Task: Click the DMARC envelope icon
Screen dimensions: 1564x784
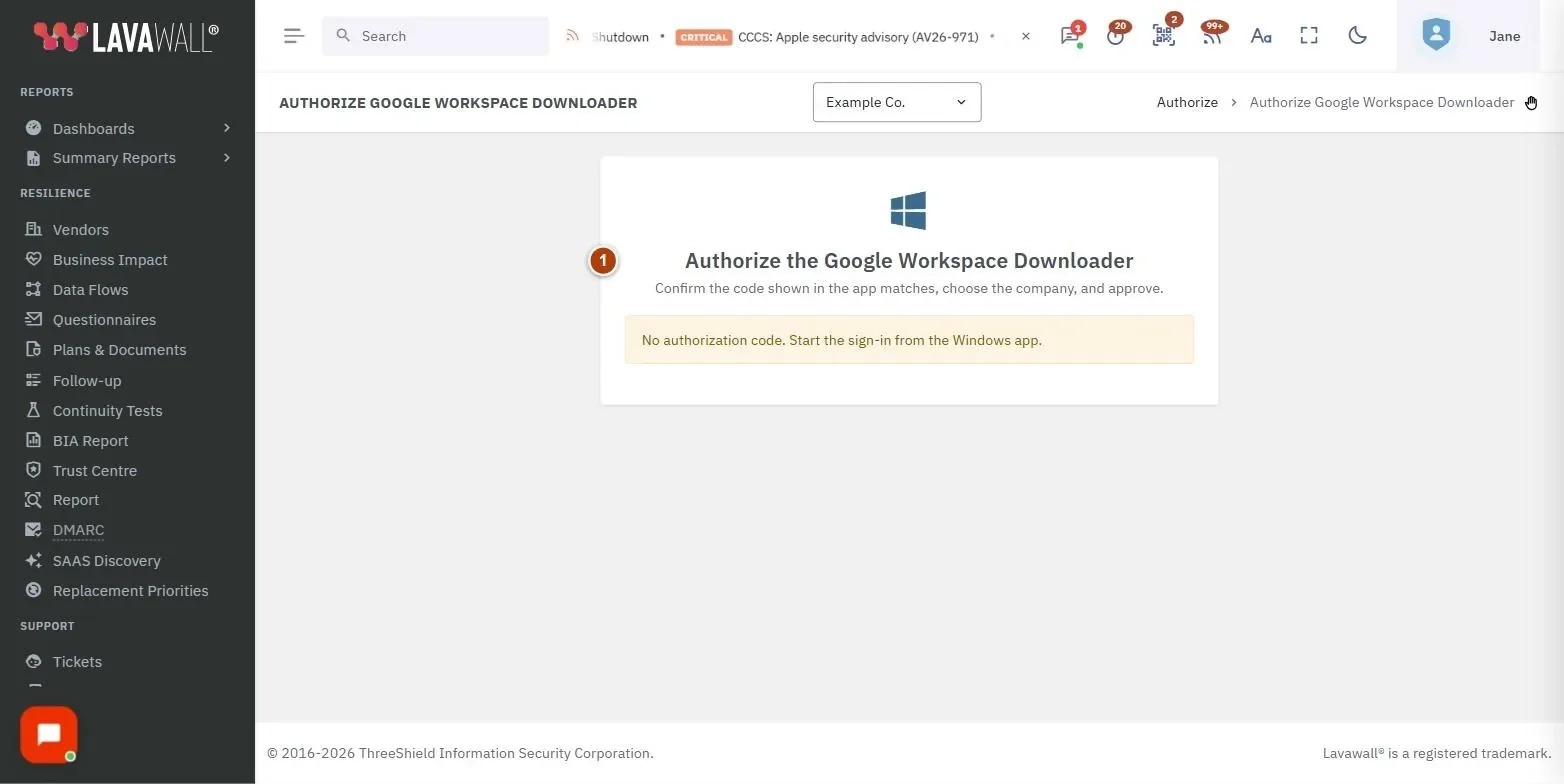Action: coord(33,530)
